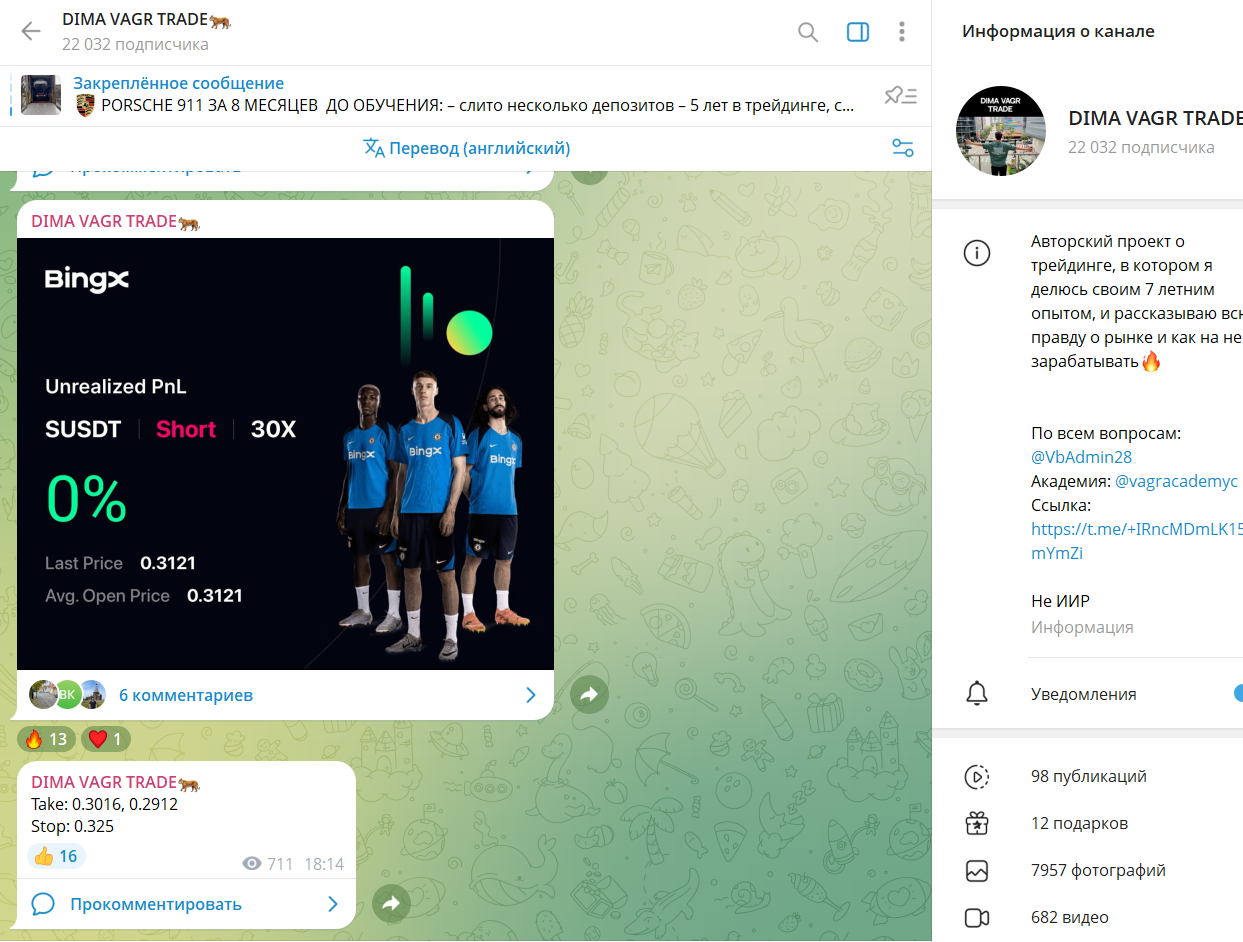The width and height of the screenshot is (1243, 942).
Task: Click 22 032 подписчика under header title
Action: [x=135, y=44]
